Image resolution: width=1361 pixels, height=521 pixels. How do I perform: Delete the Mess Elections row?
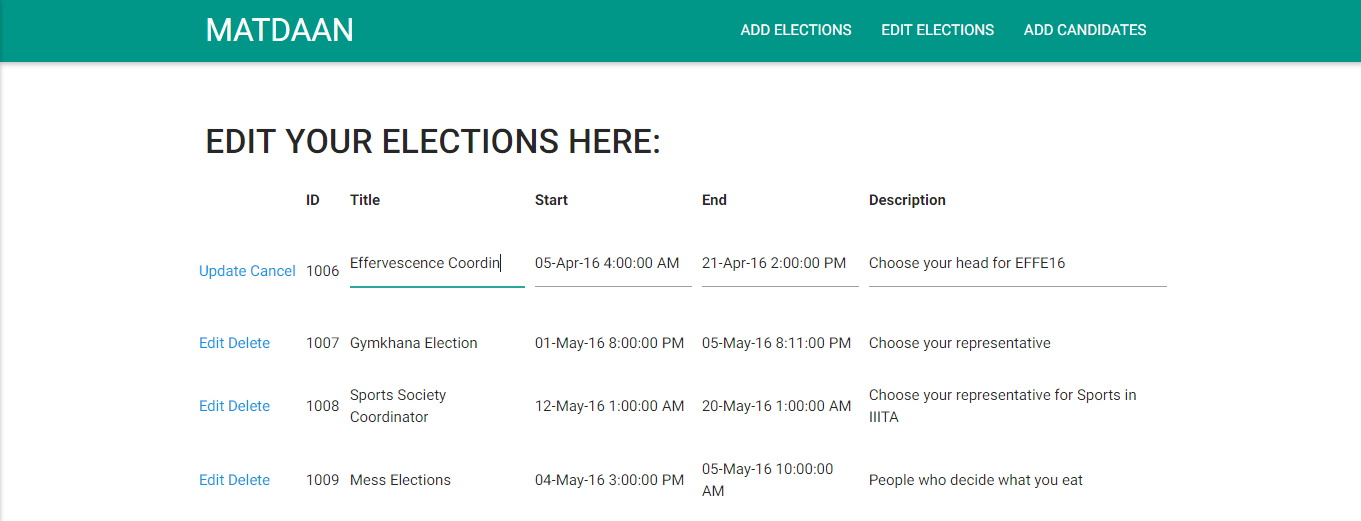(x=249, y=480)
